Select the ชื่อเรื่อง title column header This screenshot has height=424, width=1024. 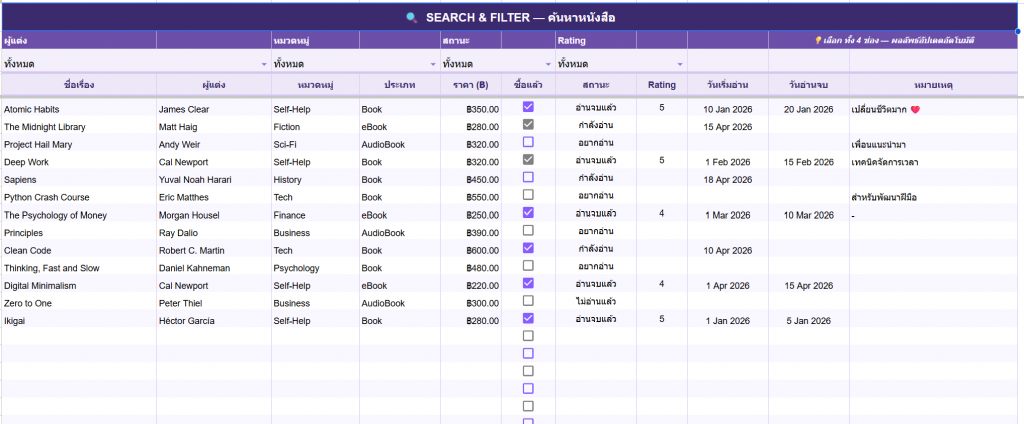78,85
